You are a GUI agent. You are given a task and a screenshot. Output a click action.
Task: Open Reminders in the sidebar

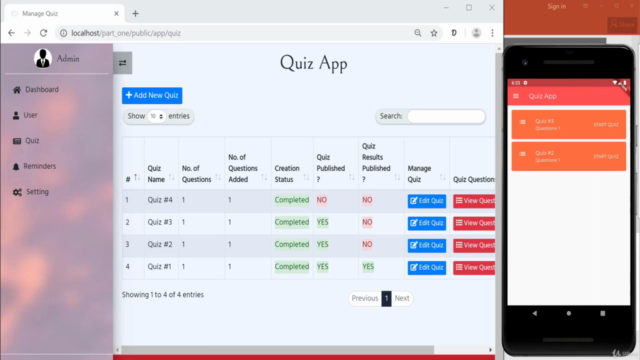[34, 166]
